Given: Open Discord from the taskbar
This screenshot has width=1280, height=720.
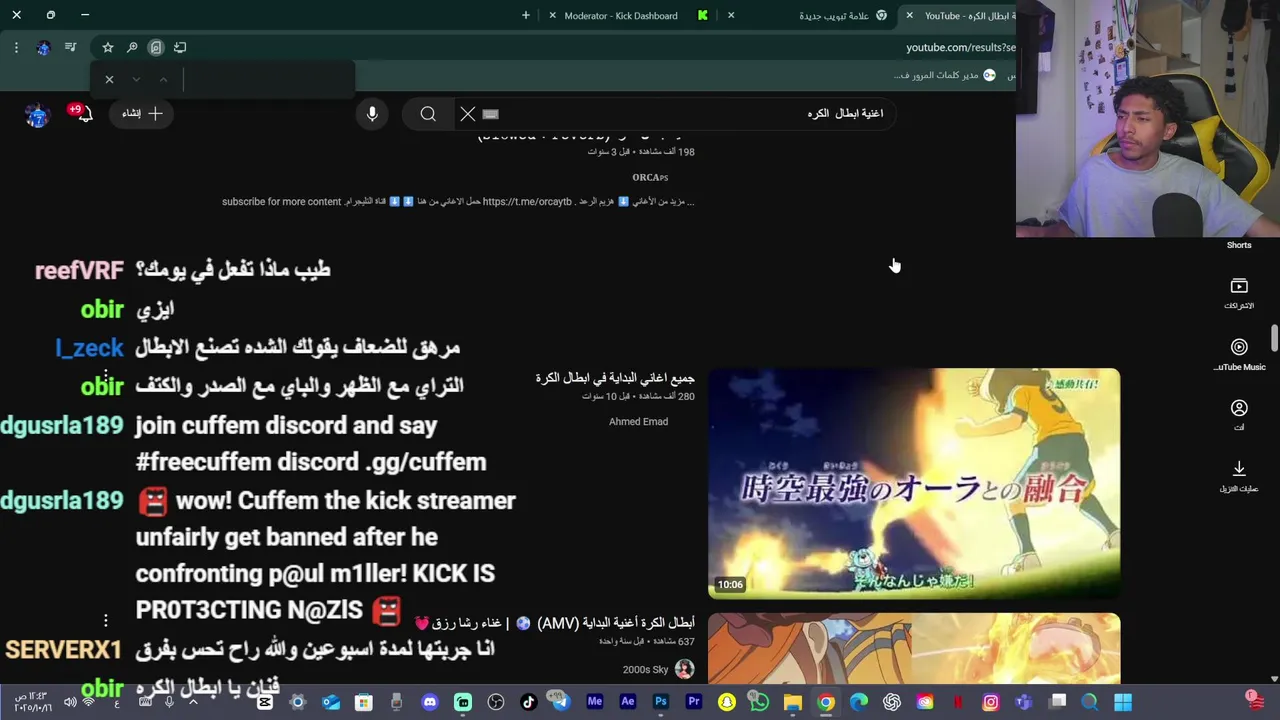Looking at the screenshot, I should click(x=429, y=702).
